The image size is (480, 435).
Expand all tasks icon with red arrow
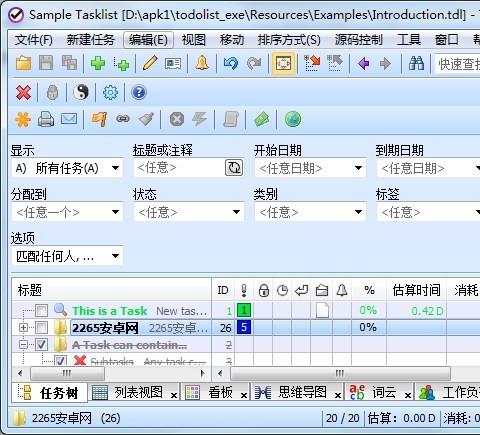point(312,63)
